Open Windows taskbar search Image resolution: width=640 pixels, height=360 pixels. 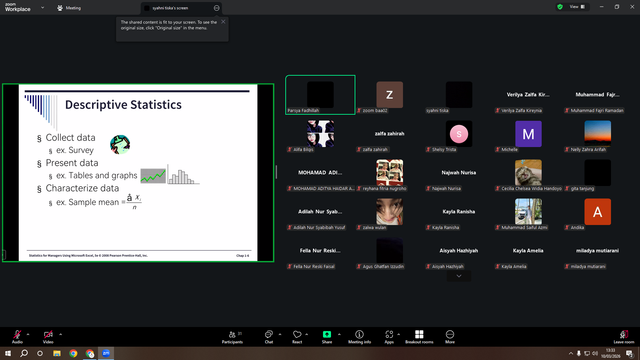coord(24,353)
